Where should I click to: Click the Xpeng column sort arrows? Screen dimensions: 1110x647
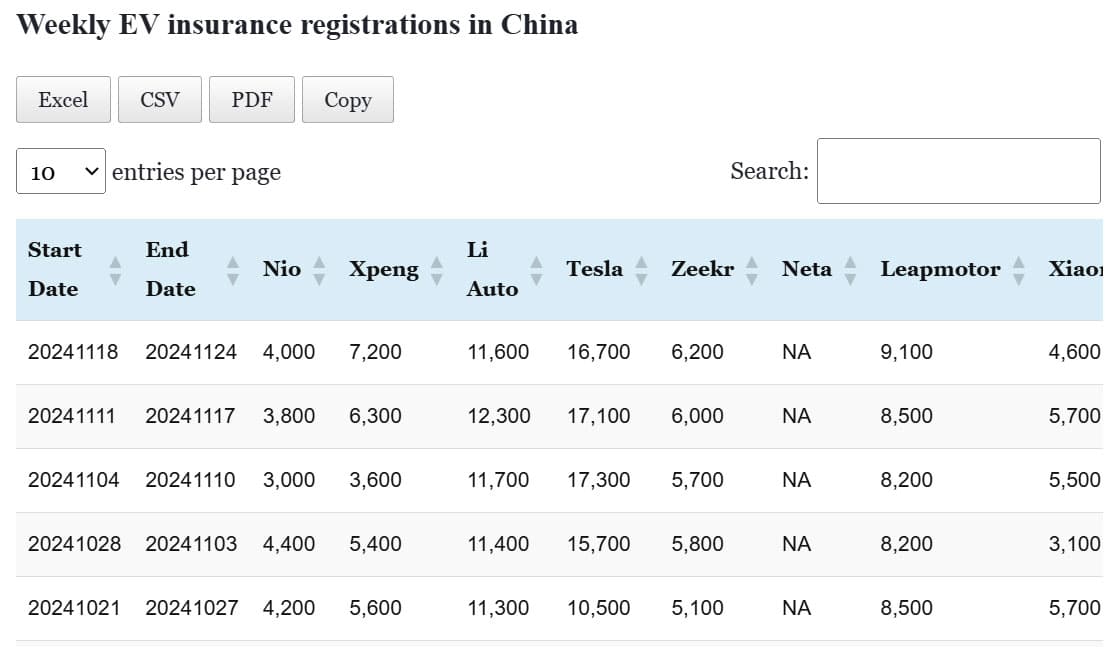[437, 269]
